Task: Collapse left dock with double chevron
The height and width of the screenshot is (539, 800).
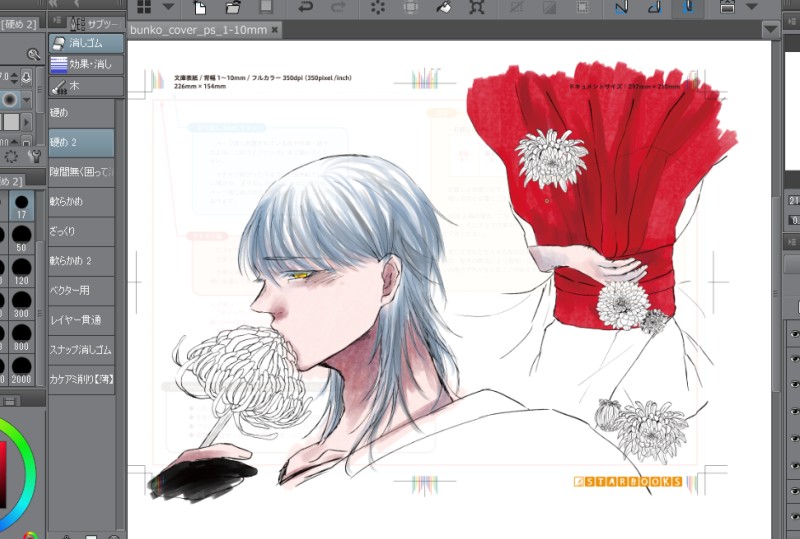Action: [x=53, y=4]
